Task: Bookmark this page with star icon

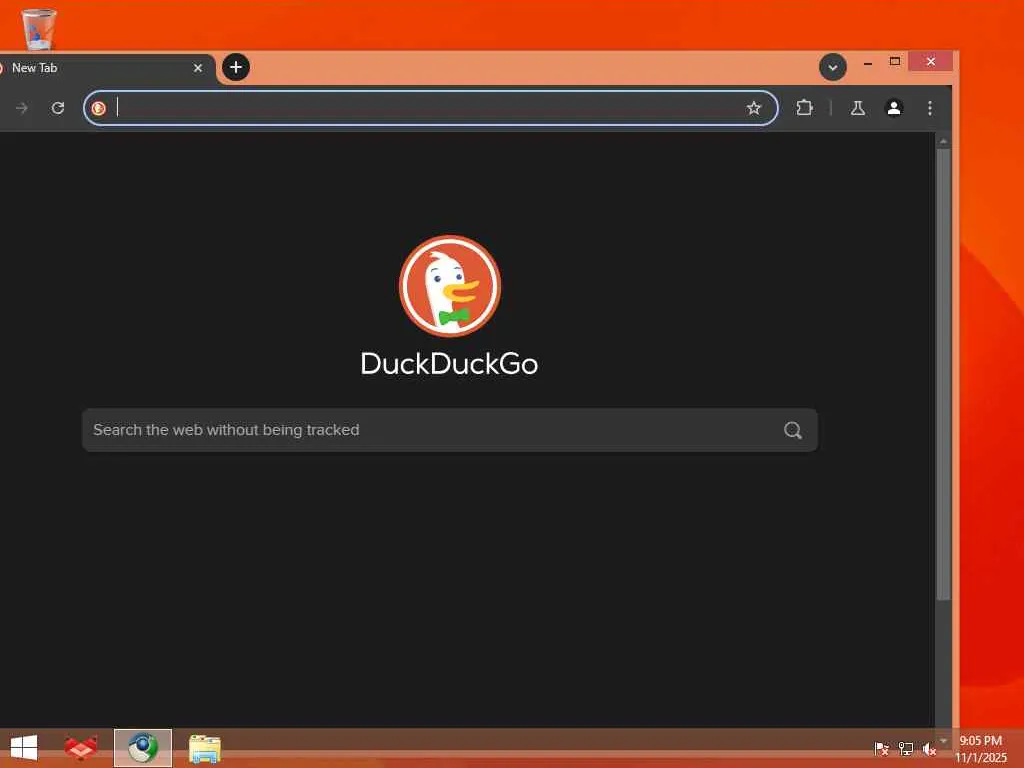Action: tap(754, 108)
